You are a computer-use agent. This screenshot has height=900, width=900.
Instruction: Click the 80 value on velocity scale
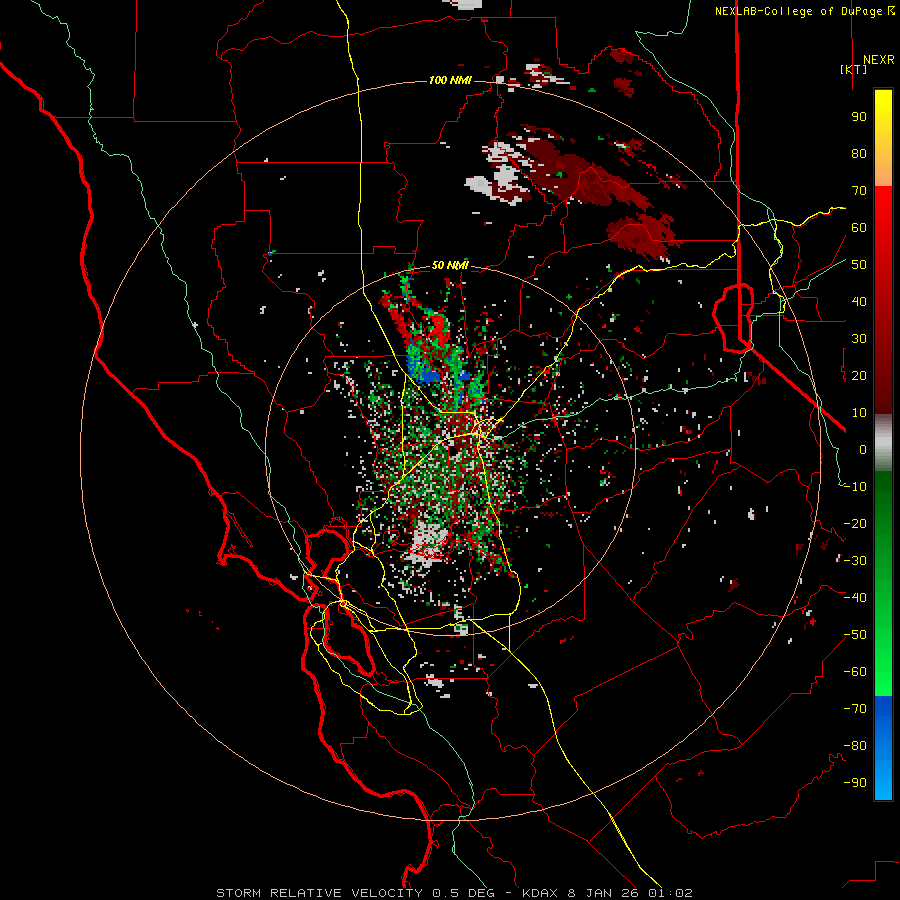859,154
